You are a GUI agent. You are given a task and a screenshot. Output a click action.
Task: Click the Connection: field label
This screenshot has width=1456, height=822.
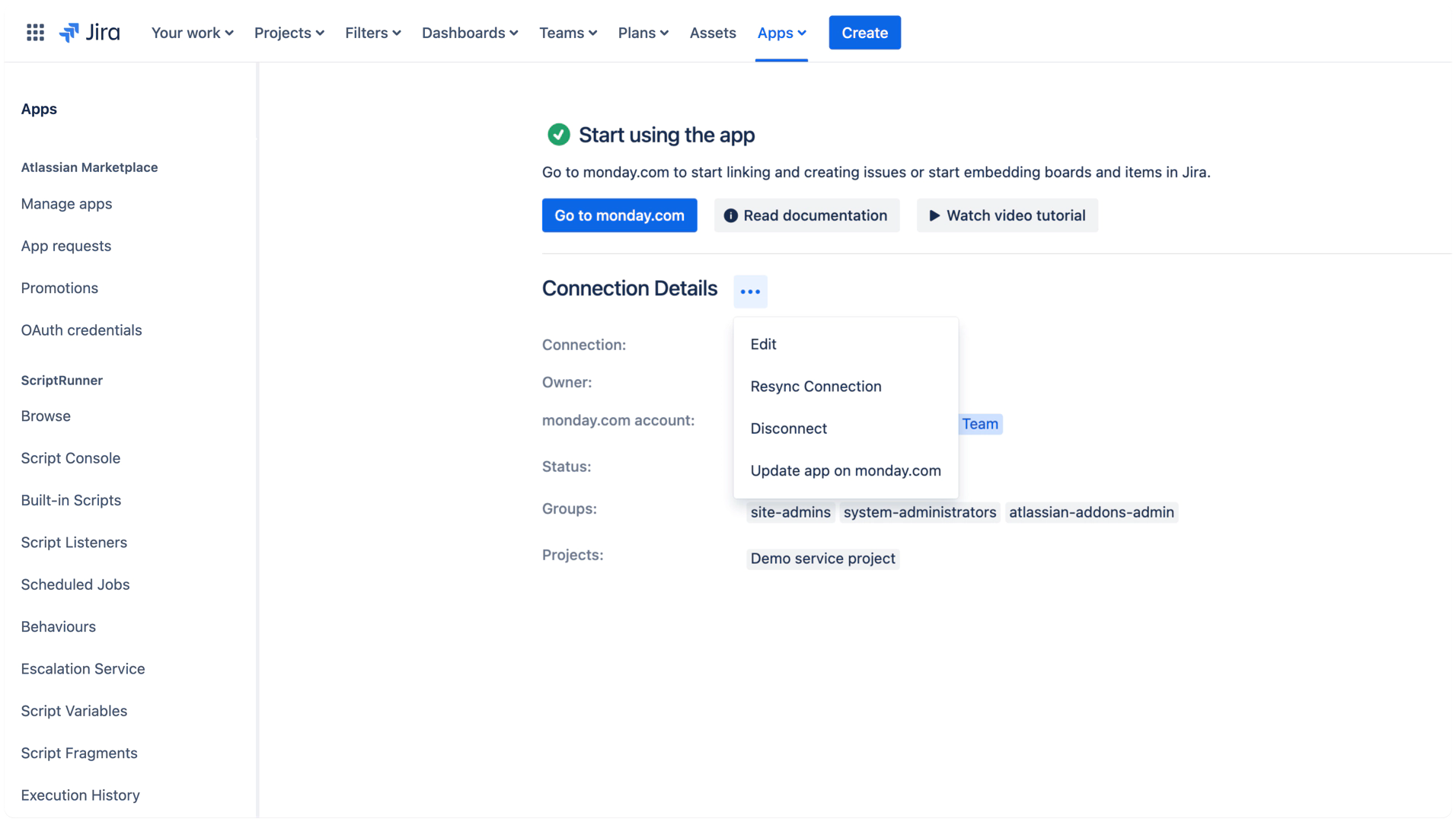(584, 345)
